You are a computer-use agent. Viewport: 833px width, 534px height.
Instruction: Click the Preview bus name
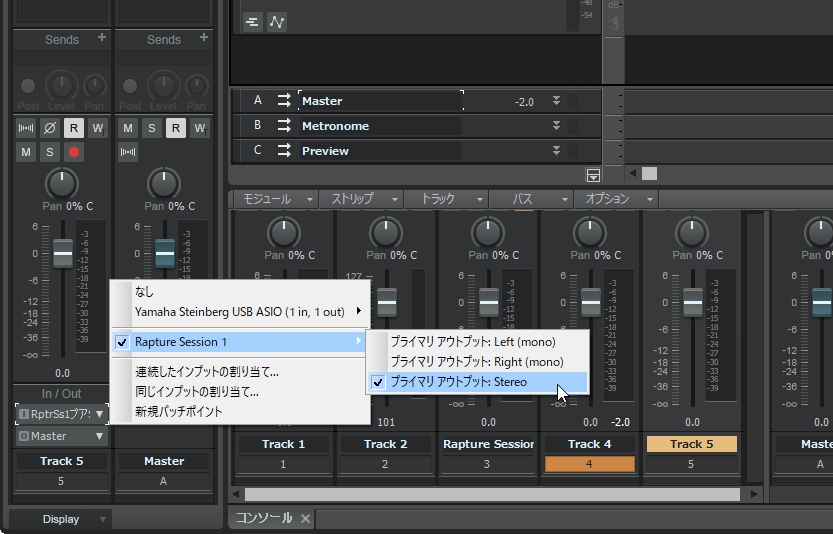tap(325, 151)
